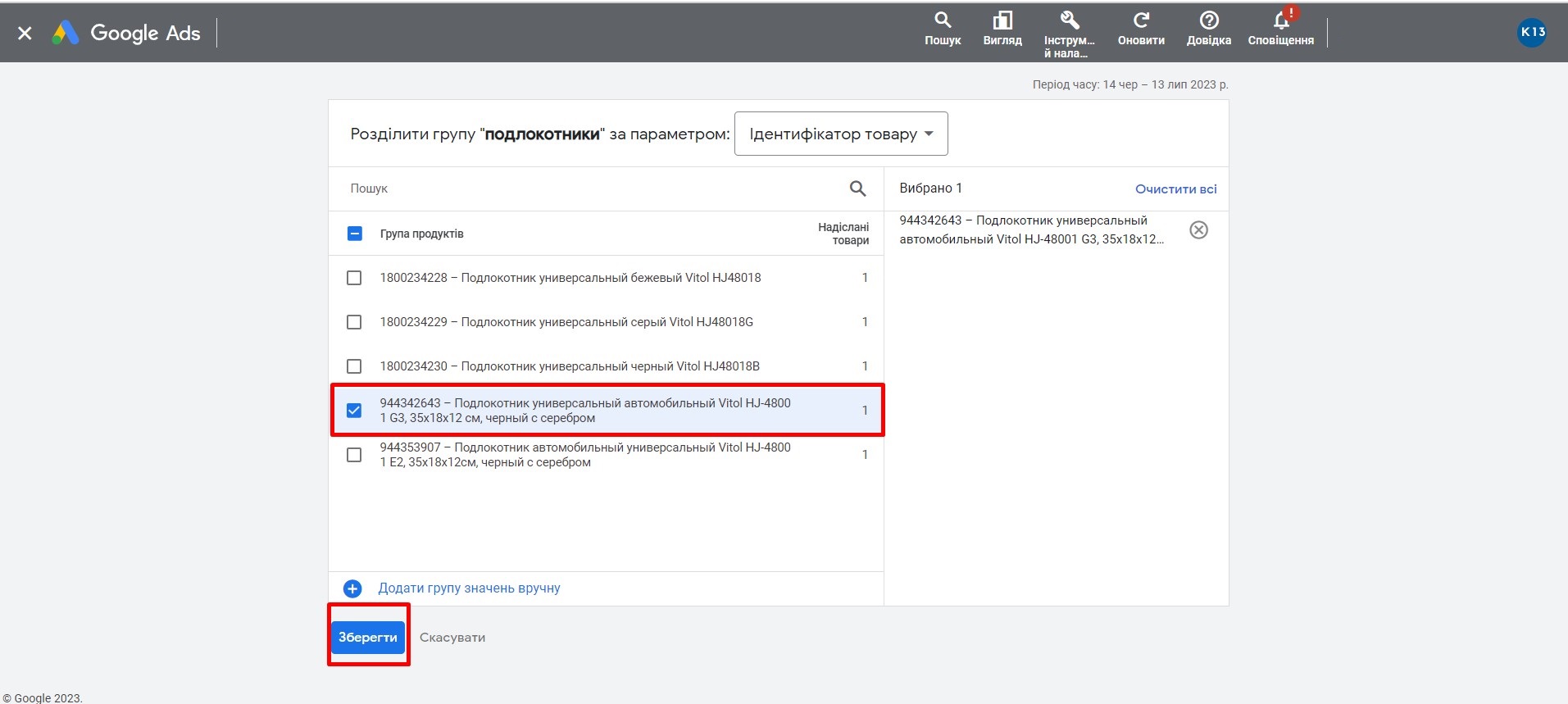Open the Ідентифікатор товару dropdown
Viewport: 1568px width, 704px height.
click(841, 134)
